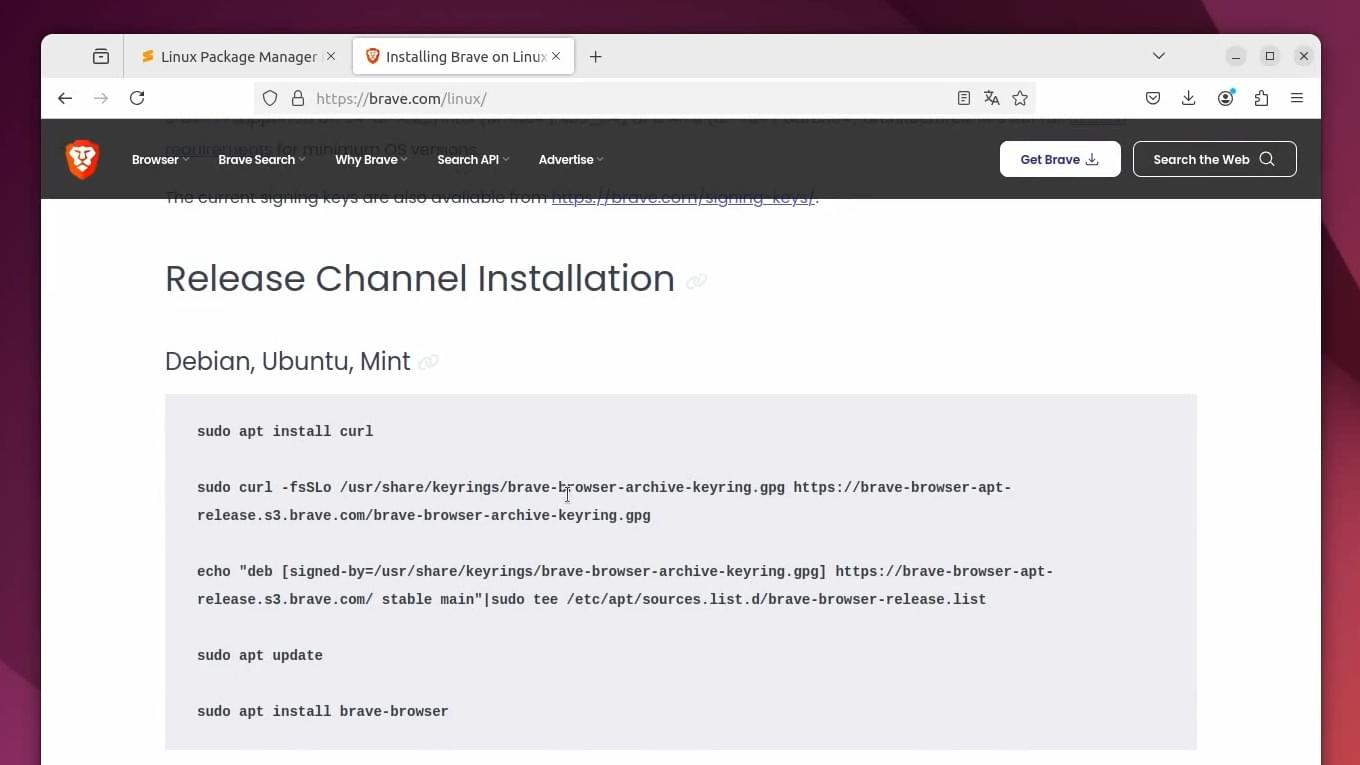The image size is (1360, 765).
Task: Click the Release Channel Installation heading
Action: pos(420,279)
